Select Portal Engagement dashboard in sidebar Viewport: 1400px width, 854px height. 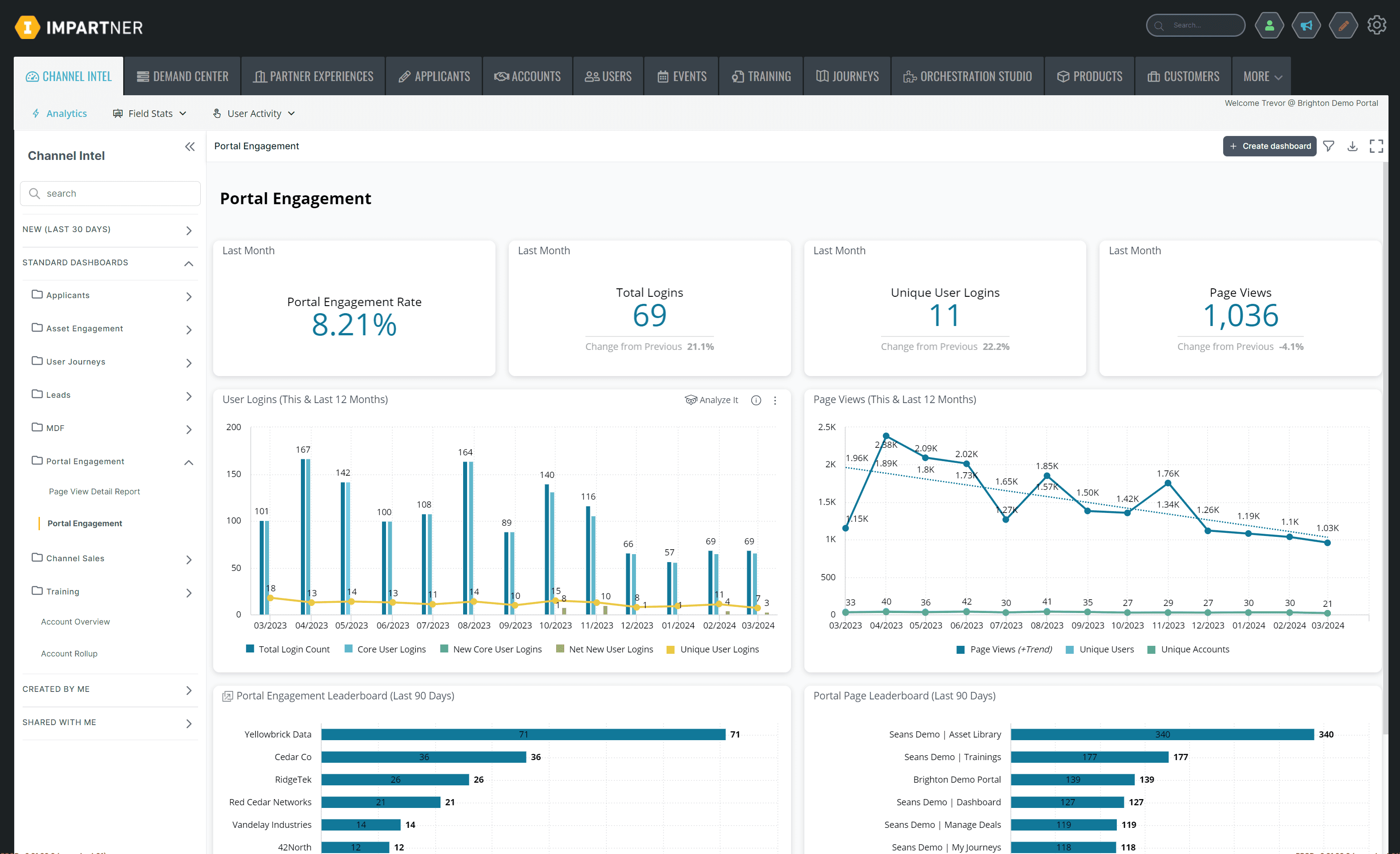[85, 524]
